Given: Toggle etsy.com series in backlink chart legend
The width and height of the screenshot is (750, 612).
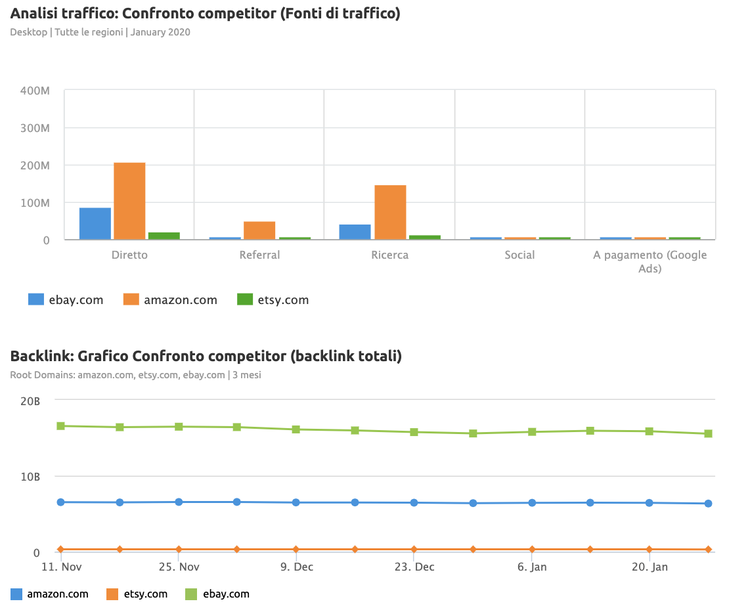Looking at the screenshot, I should click(137, 594).
